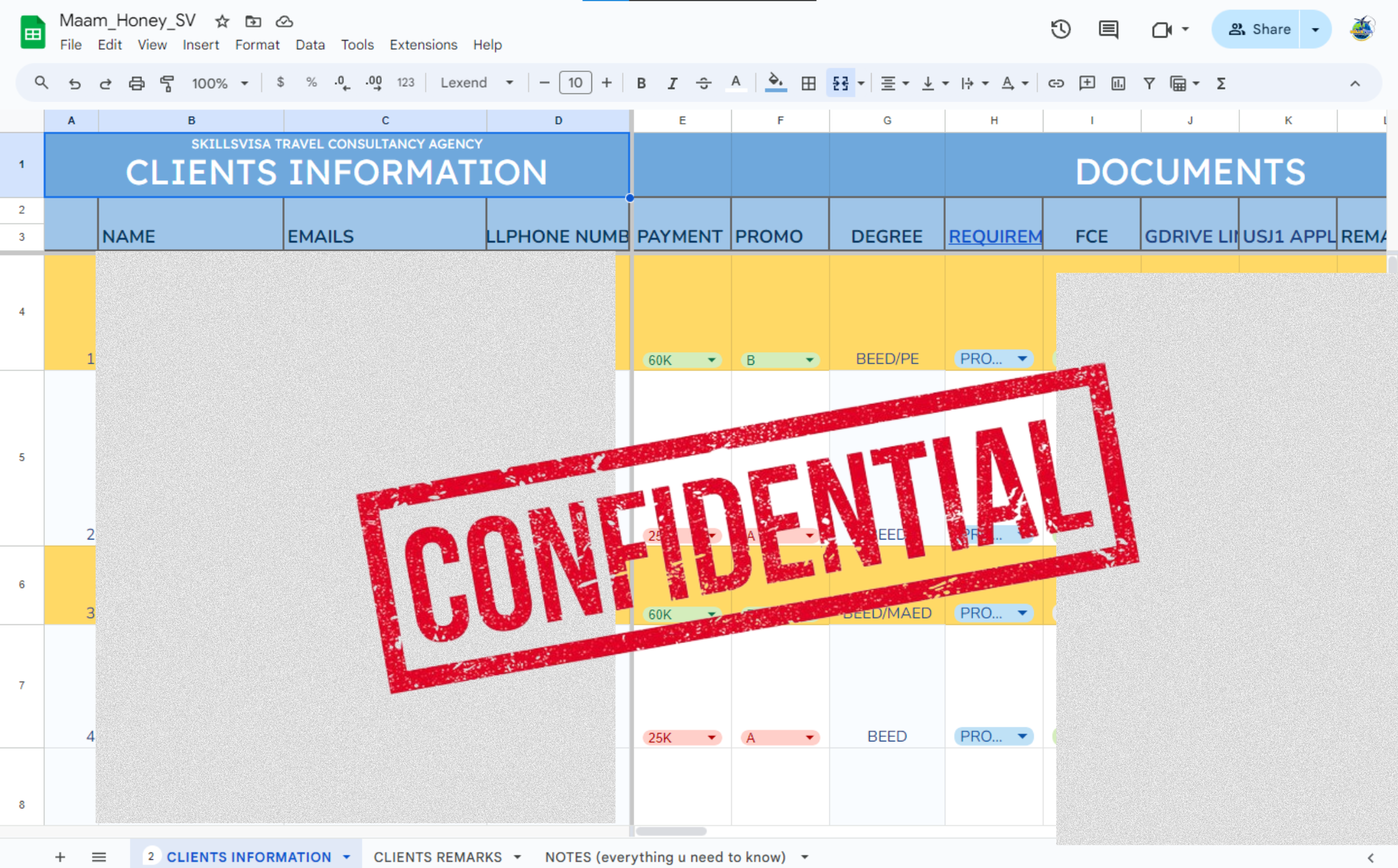
Task: Open the Lexend font dropdown
Action: point(477,83)
